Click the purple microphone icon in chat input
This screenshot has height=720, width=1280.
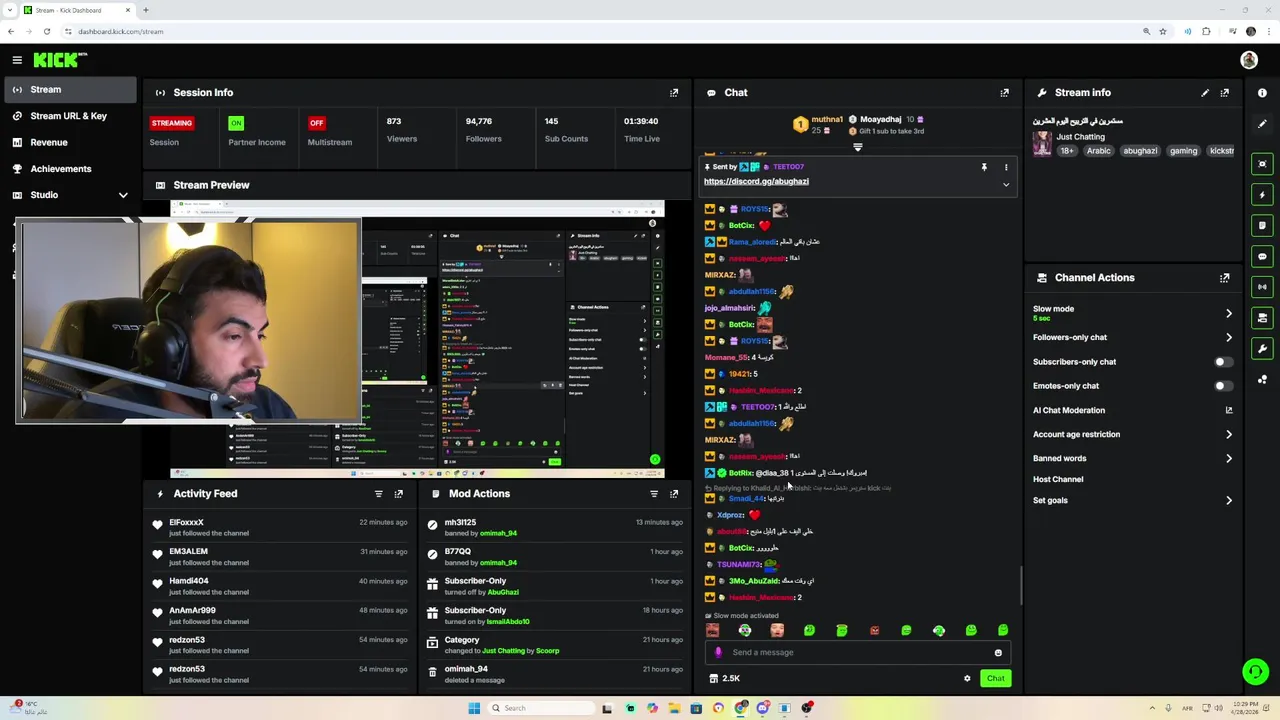click(718, 653)
